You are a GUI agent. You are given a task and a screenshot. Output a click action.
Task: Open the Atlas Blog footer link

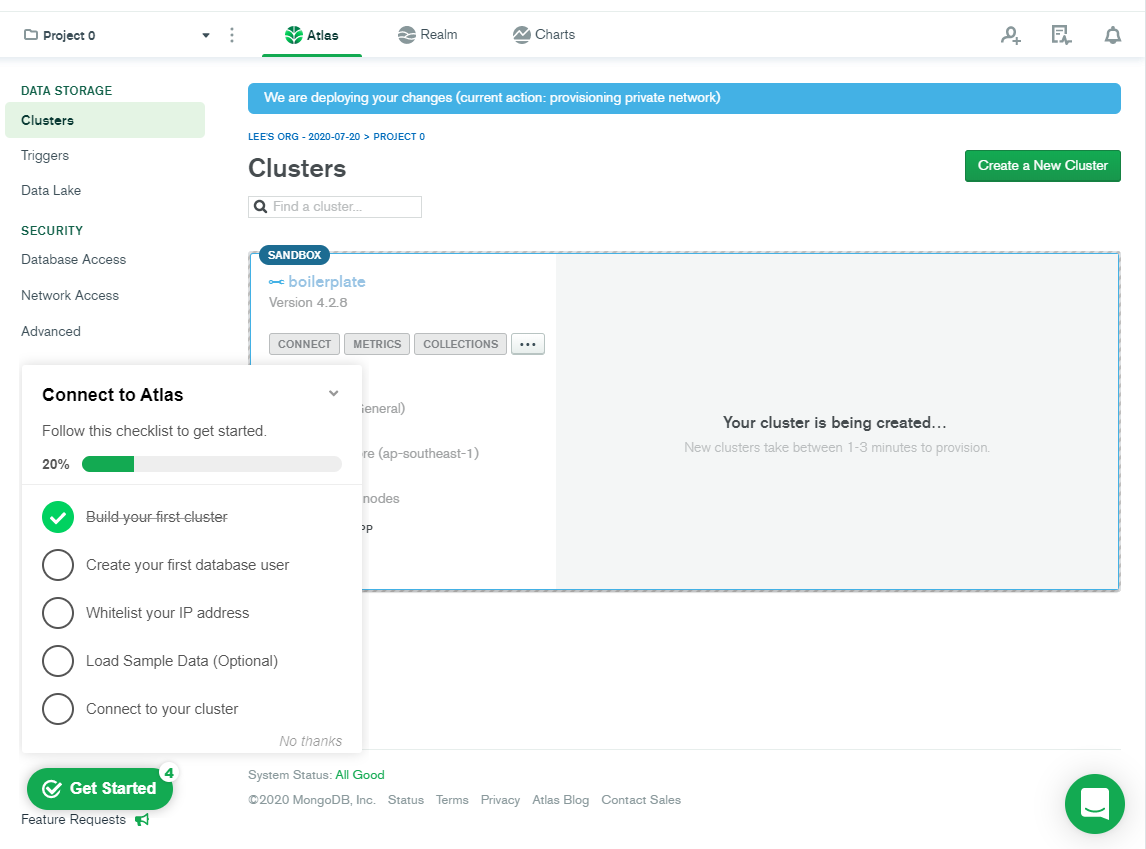561,800
